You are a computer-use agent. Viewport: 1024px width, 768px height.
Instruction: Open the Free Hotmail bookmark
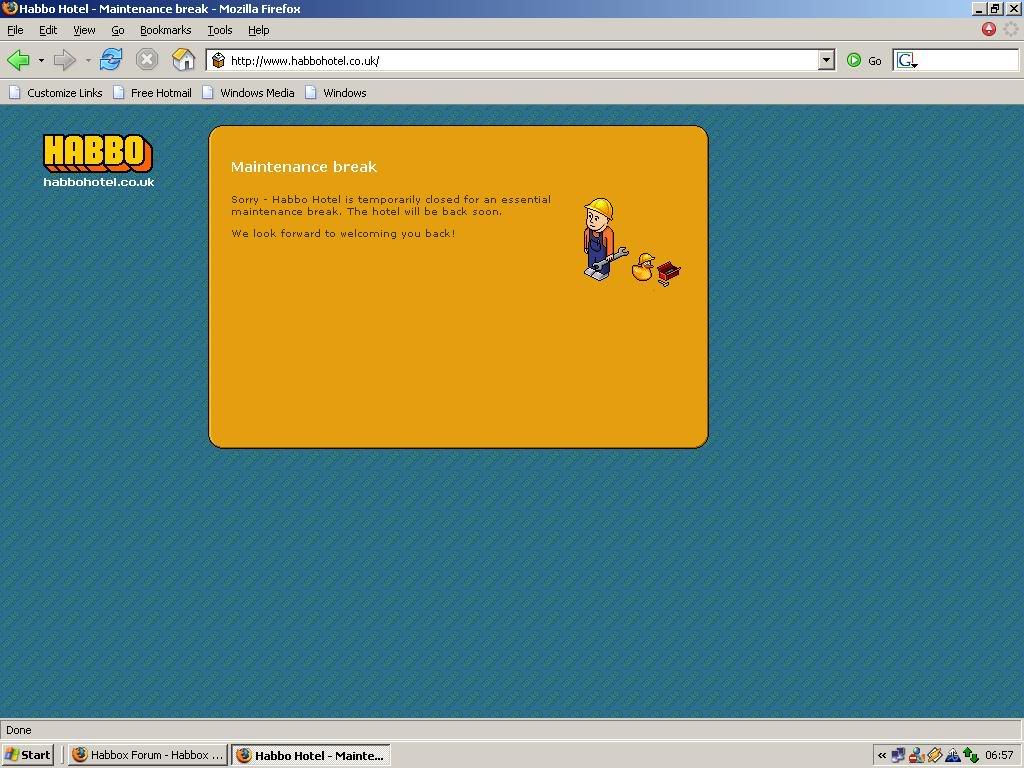click(152, 93)
